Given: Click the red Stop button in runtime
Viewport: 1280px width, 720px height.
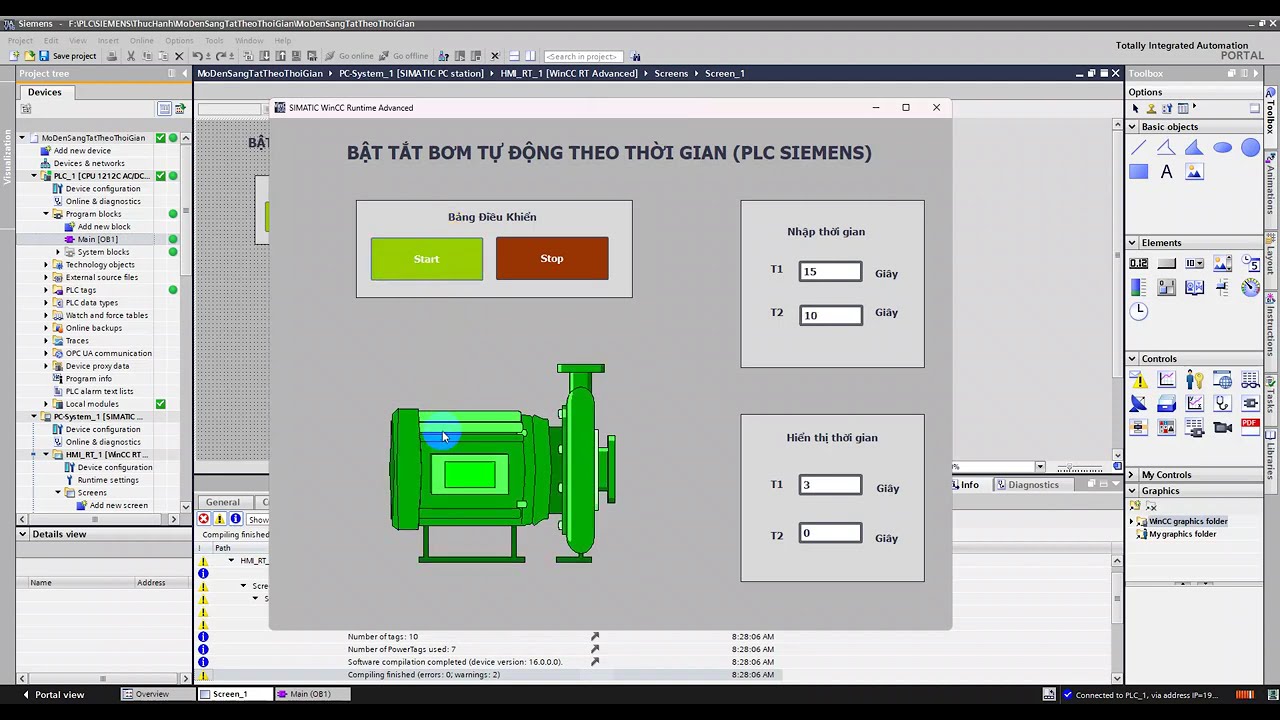Looking at the screenshot, I should click(x=552, y=258).
